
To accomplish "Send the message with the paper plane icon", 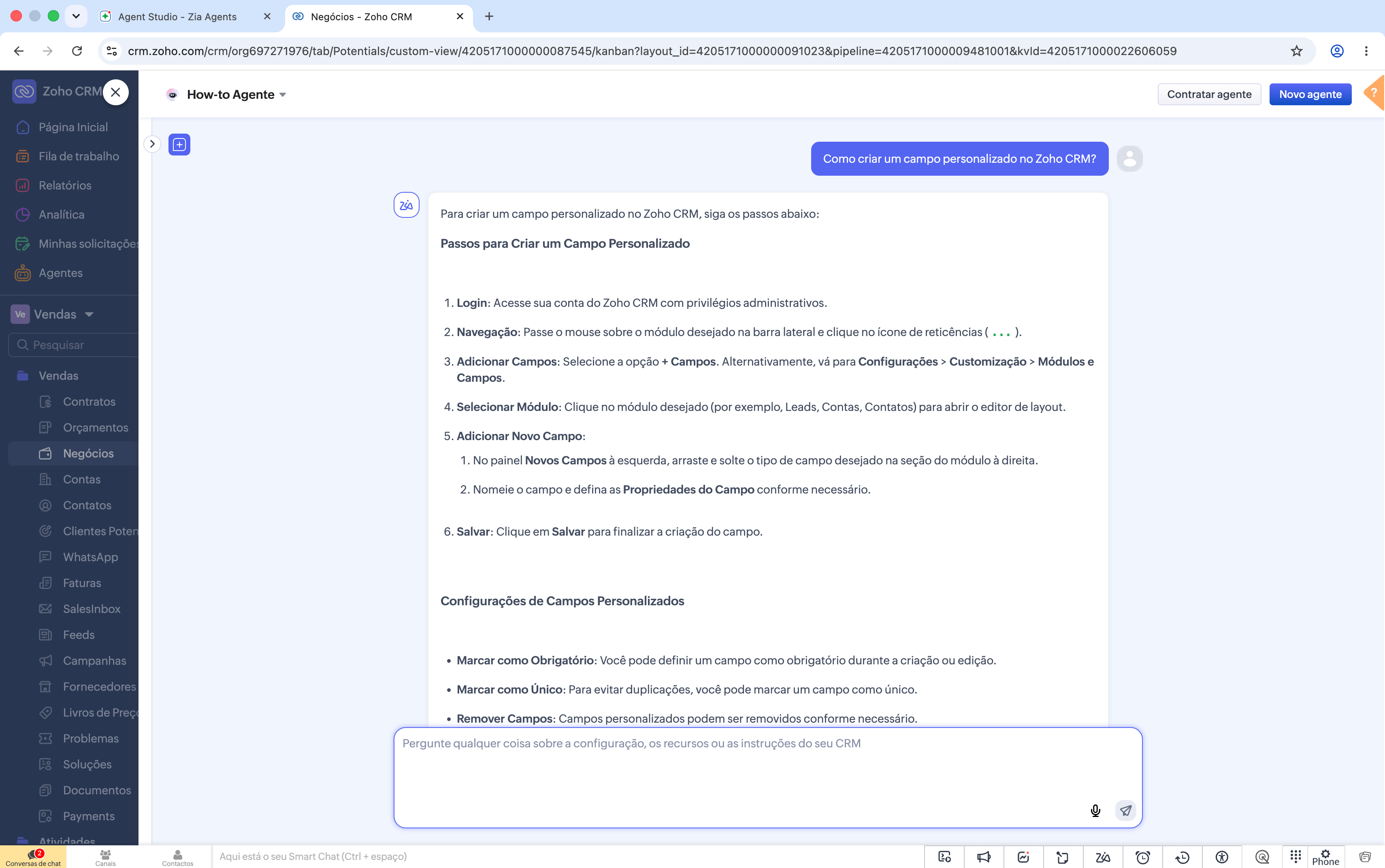I will click(x=1125, y=810).
